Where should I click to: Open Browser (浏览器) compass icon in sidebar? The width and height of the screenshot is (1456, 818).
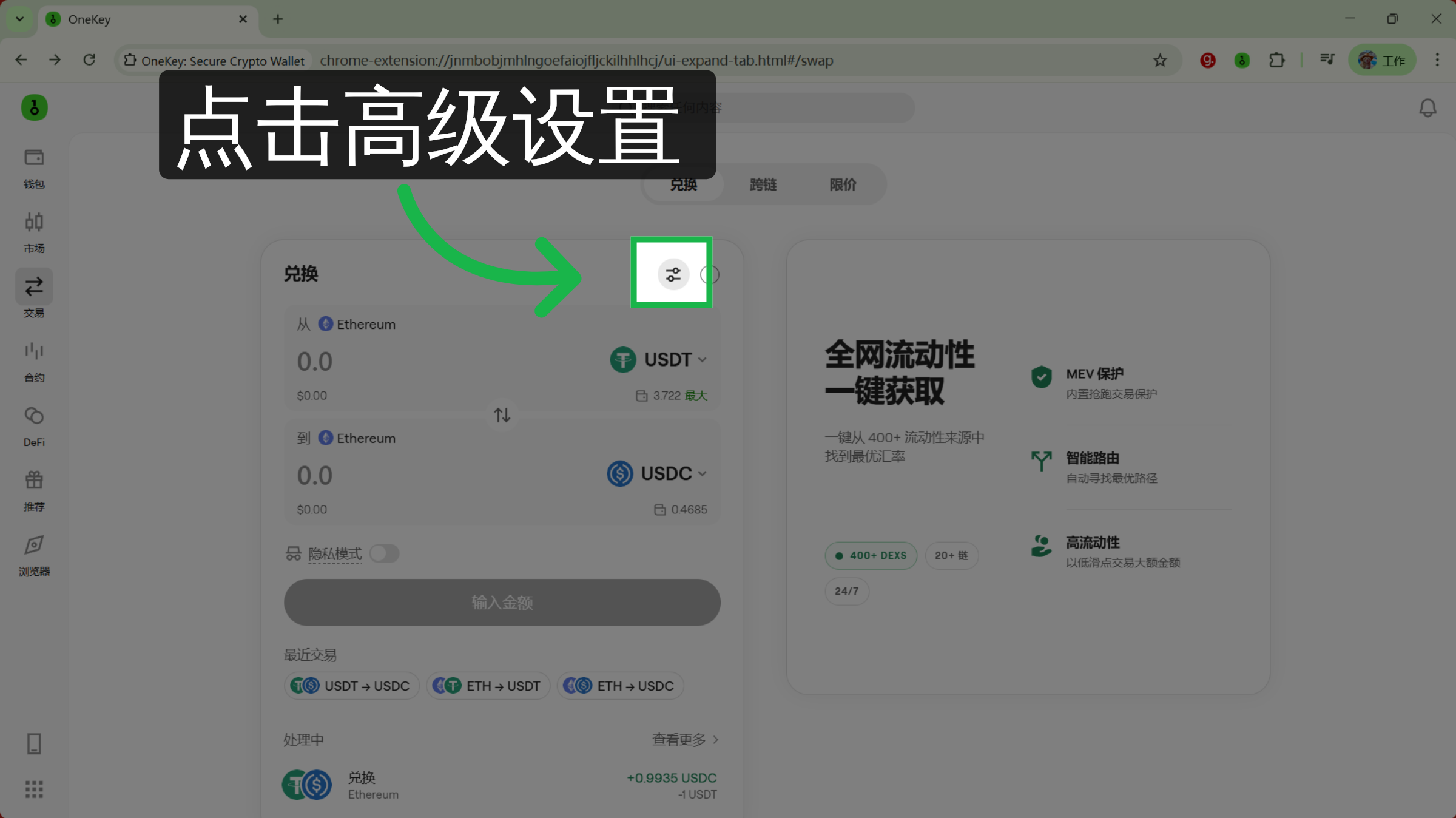(x=34, y=556)
